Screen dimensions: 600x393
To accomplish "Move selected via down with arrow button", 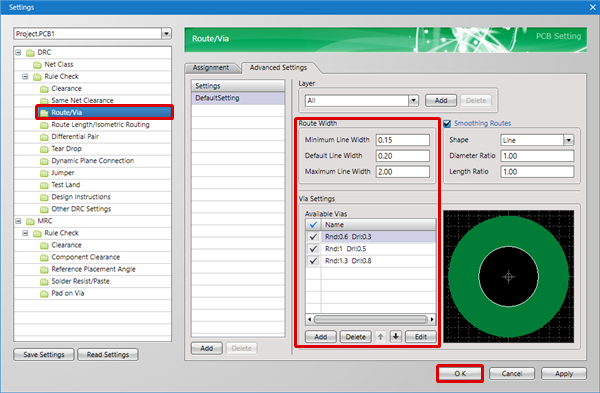I will point(396,337).
